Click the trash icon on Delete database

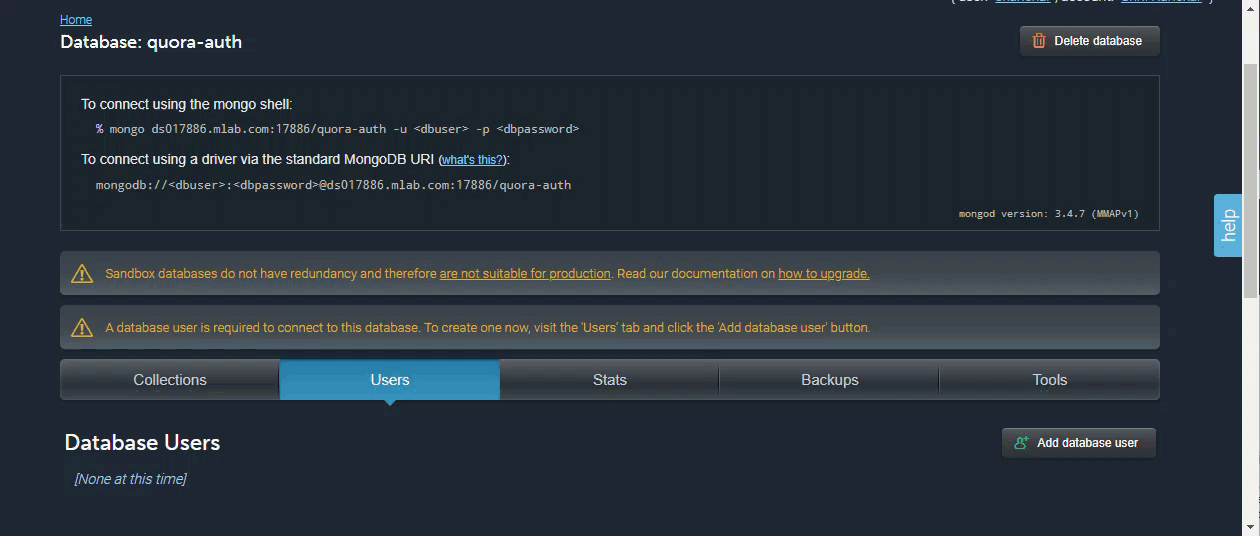(x=1039, y=41)
